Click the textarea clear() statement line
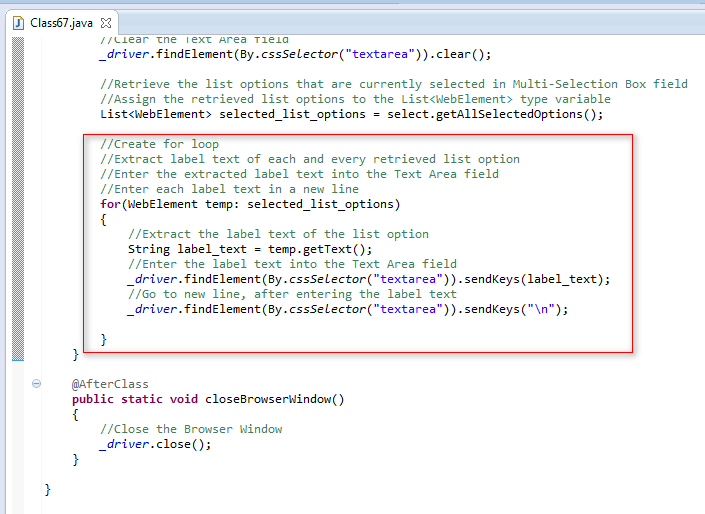This screenshot has height=514, width=705. tap(295, 54)
